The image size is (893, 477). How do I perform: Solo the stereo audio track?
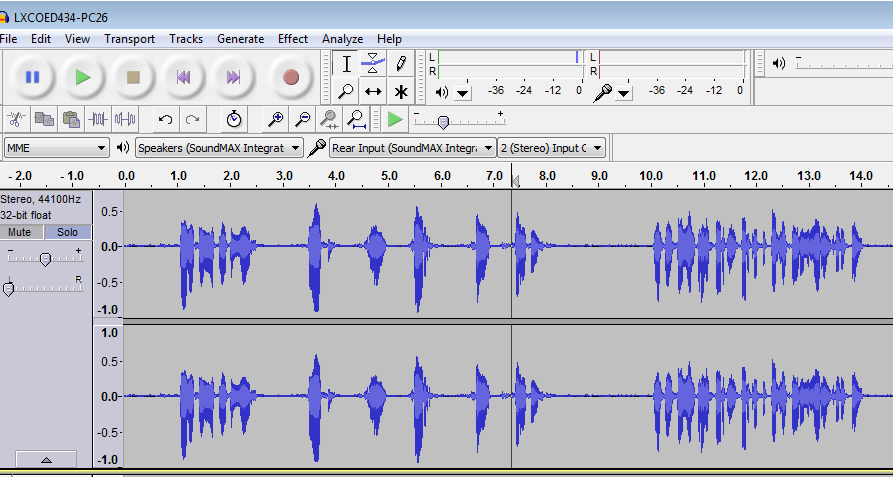click(x=67, y=232)
